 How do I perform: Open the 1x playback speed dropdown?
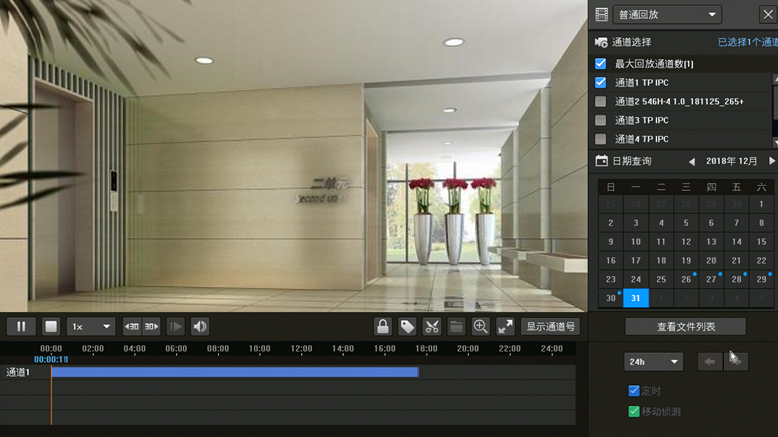point(91,326)
